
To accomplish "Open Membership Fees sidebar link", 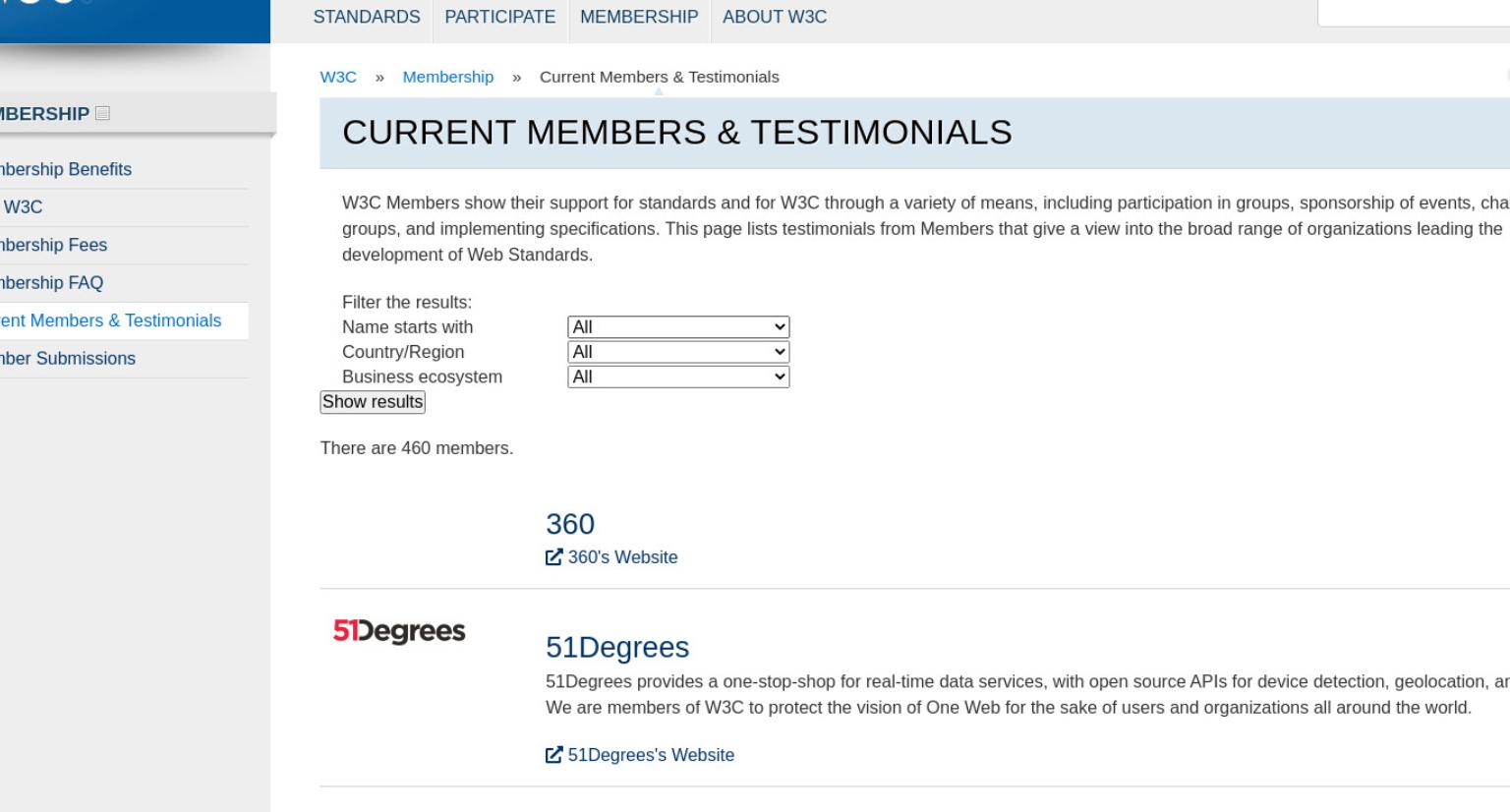I will tap(54, 245).
